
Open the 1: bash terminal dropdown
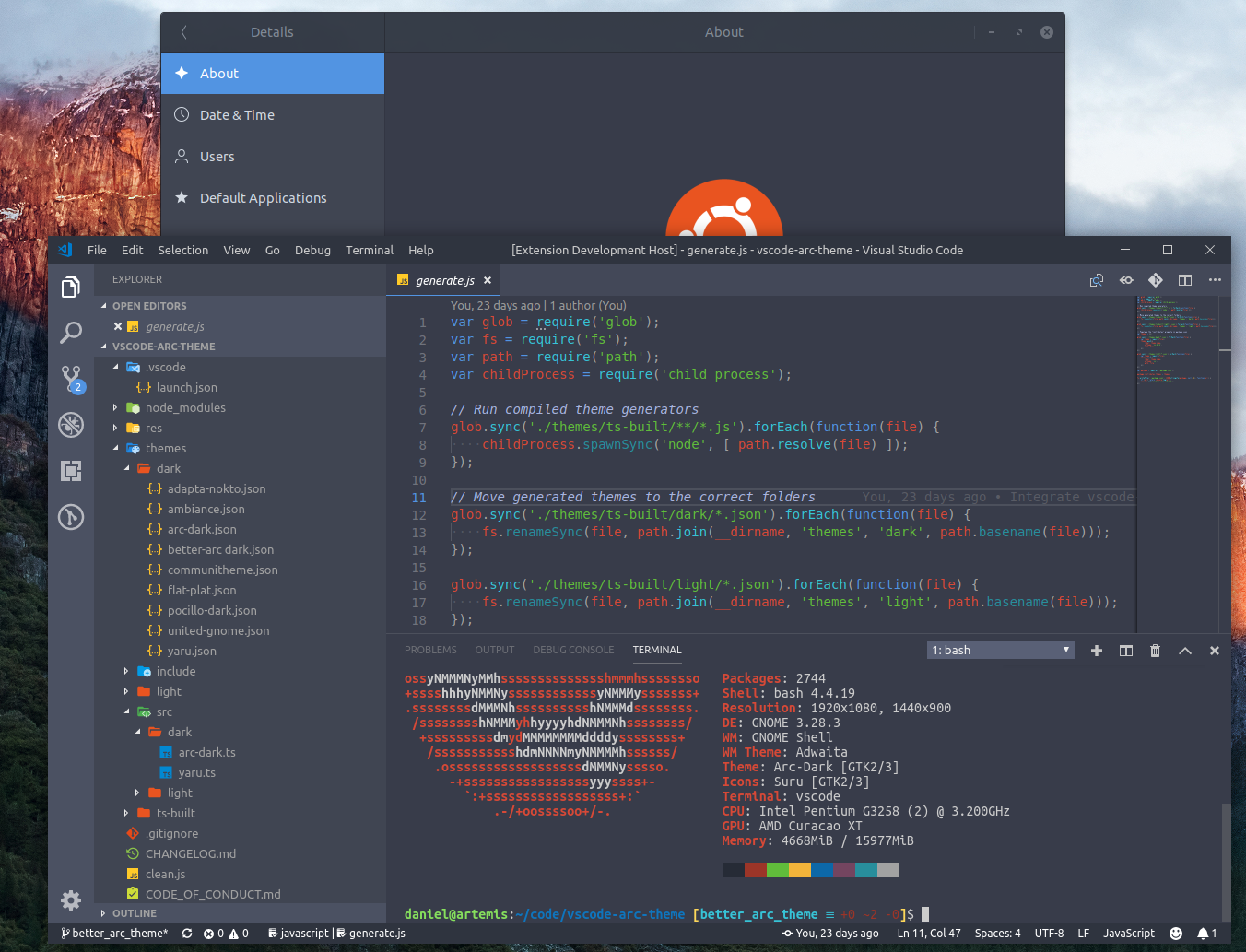click(x=1001, y=651)
